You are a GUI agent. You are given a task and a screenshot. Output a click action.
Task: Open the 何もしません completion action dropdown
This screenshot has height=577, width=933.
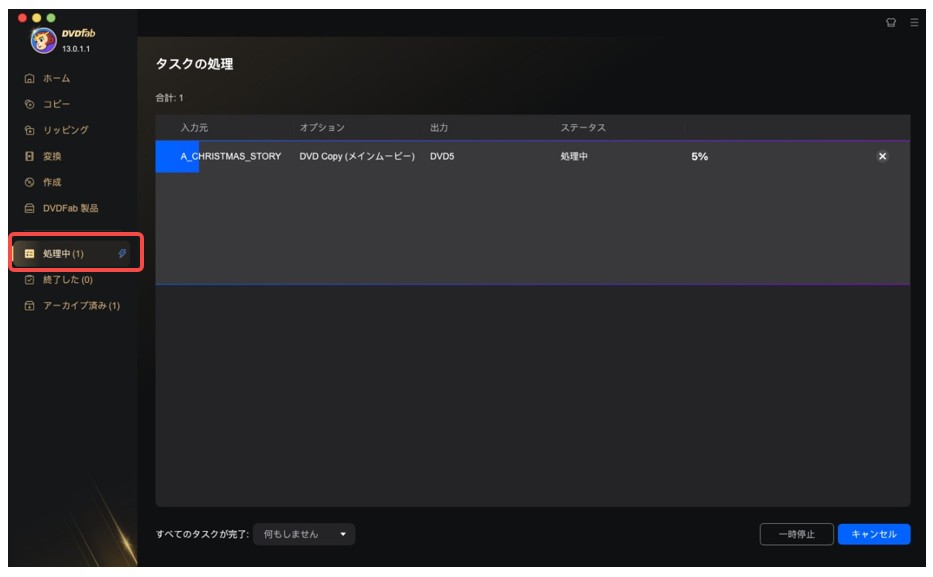tap(304, 534)
